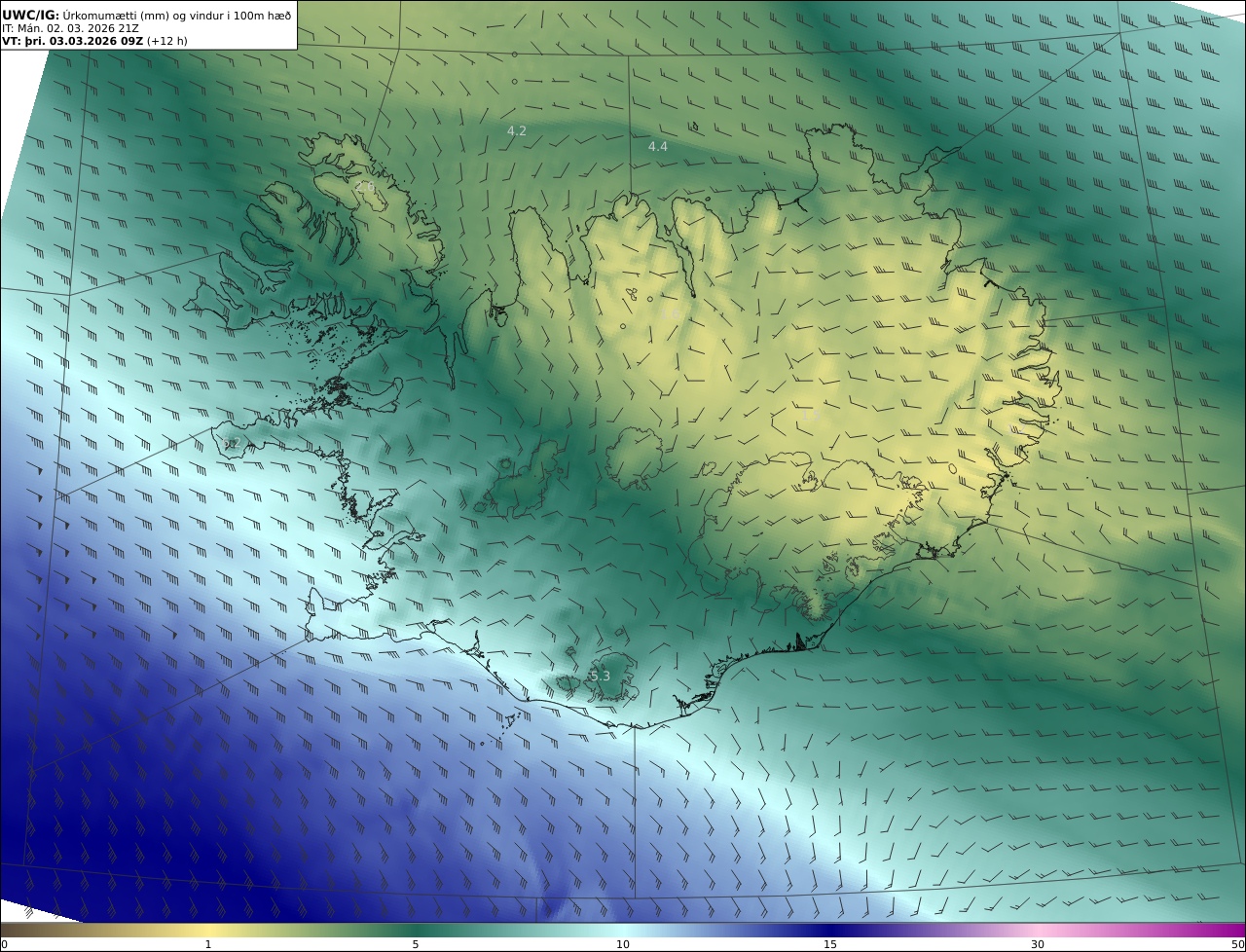This screenshot has height=952, width=1246.
Task: Click the 1 tick label on the colour scale
Action: [208, 944]
